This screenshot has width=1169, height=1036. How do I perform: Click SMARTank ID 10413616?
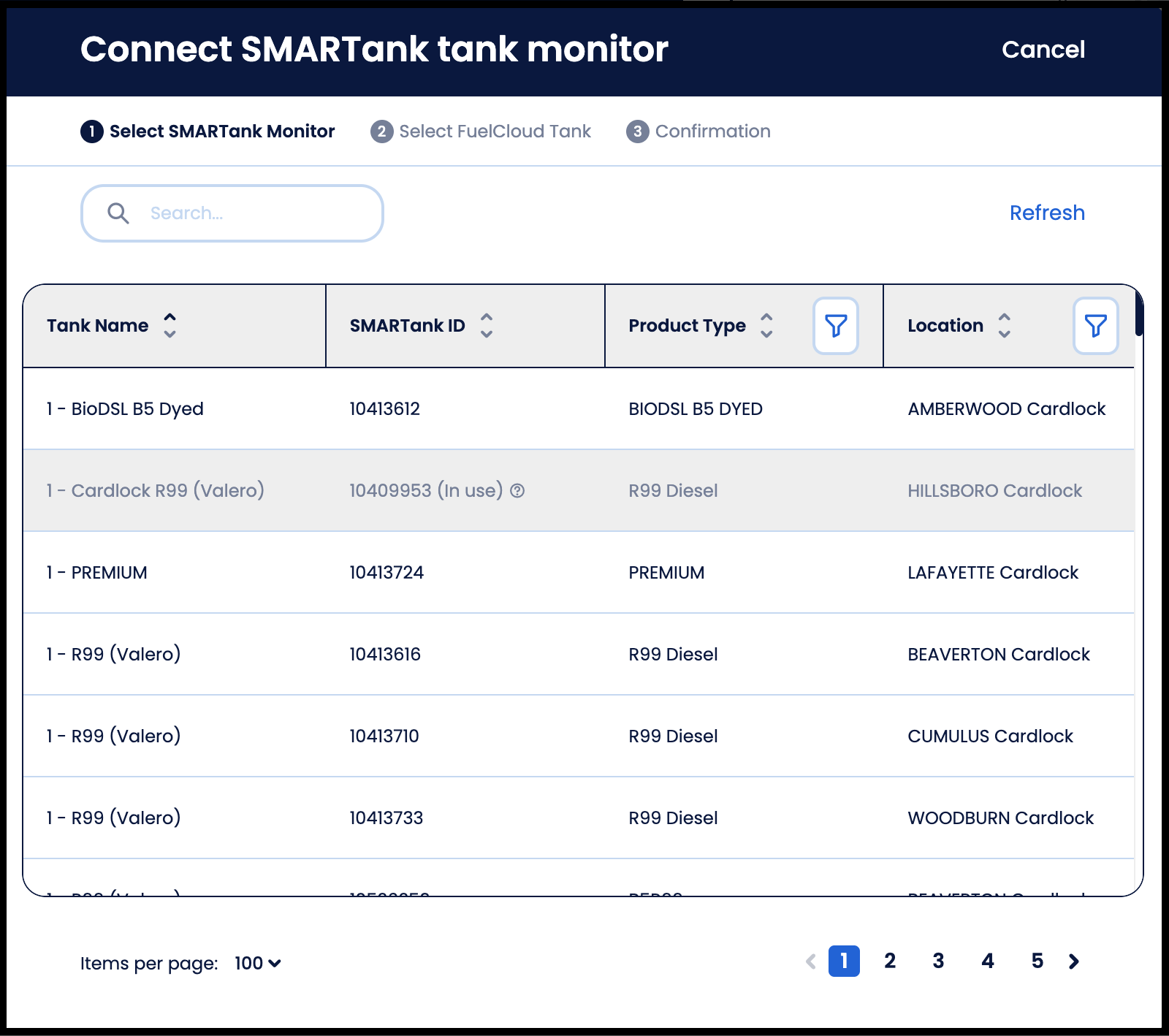[385, 655]
